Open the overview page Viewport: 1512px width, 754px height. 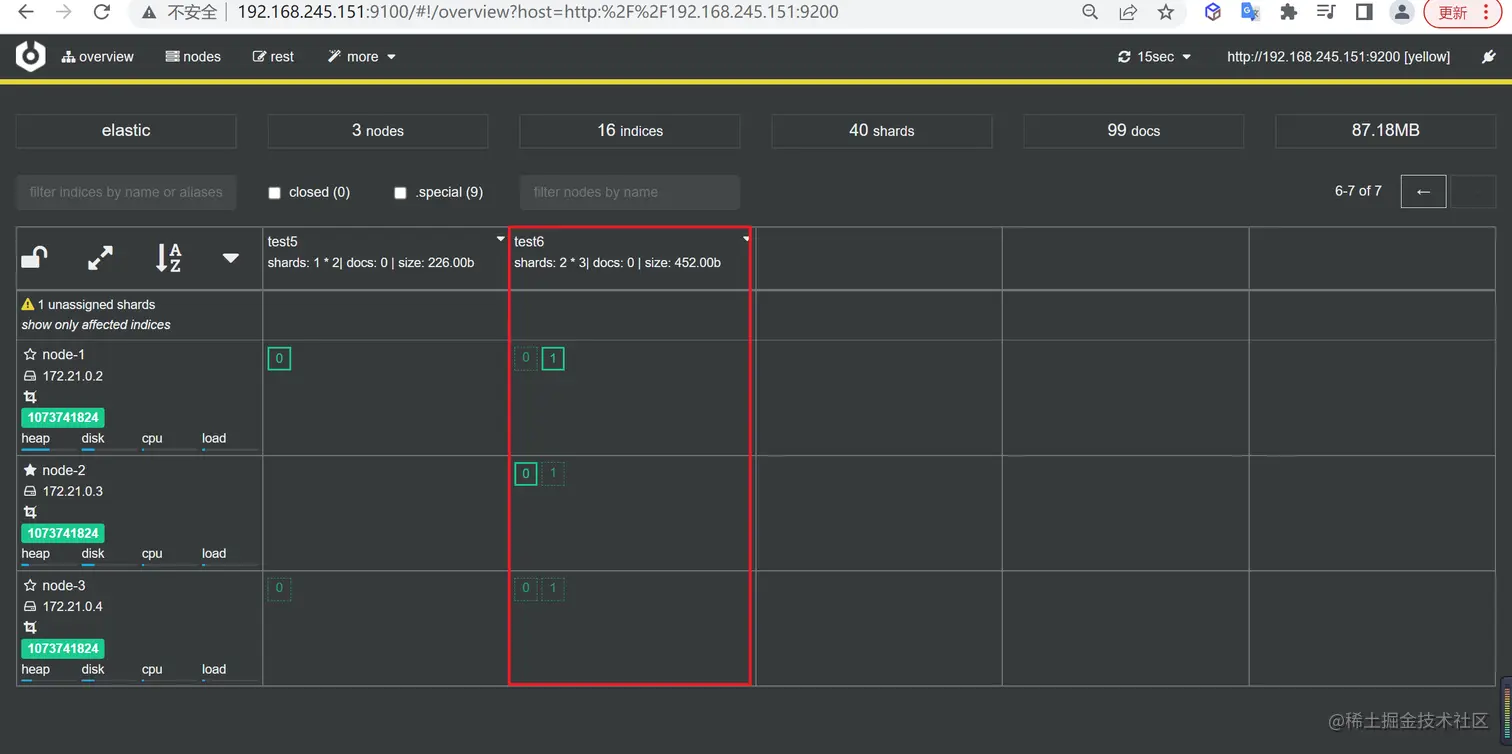tap(97, 57)
